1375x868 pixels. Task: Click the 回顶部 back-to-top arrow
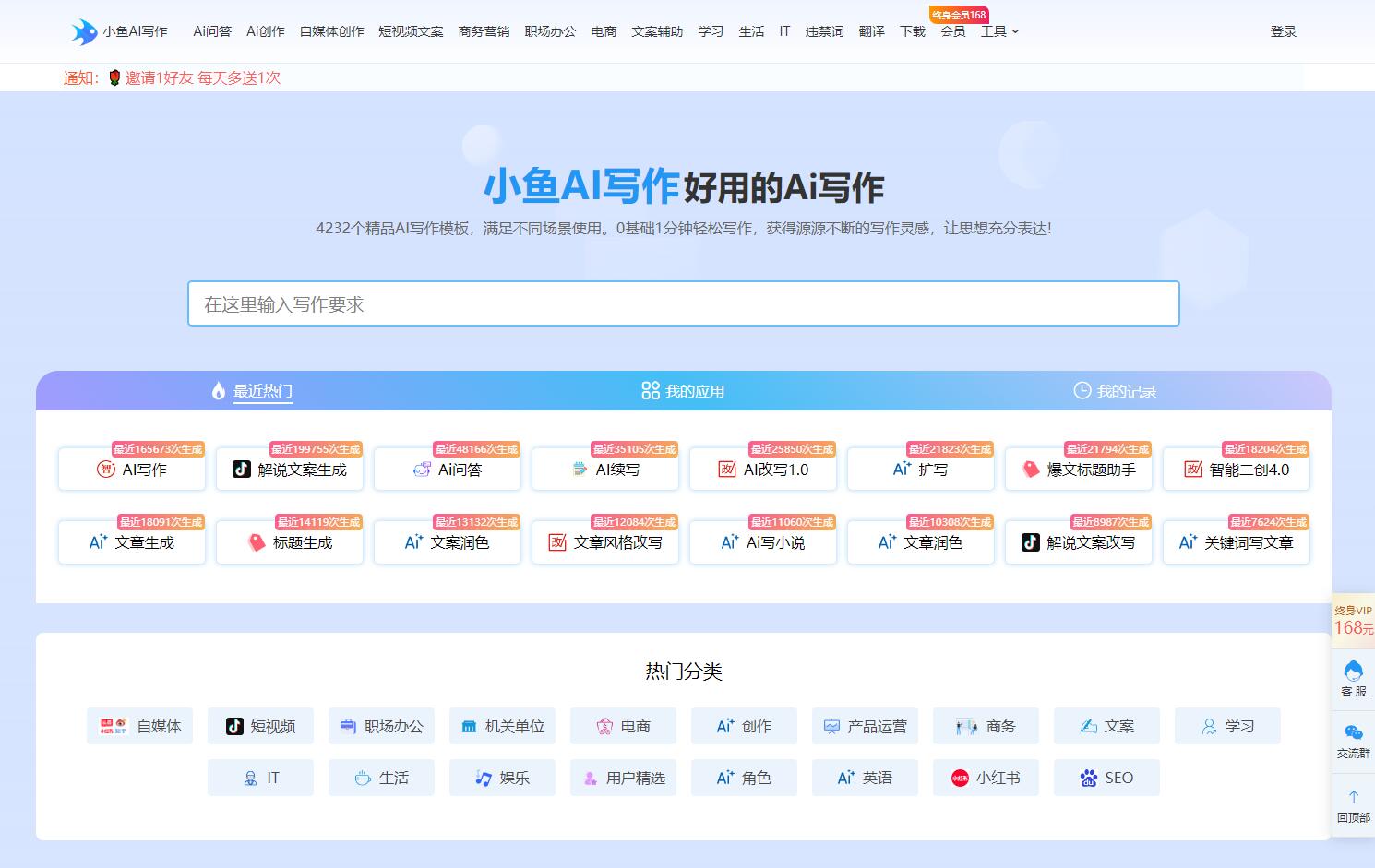click(1353, 804)
